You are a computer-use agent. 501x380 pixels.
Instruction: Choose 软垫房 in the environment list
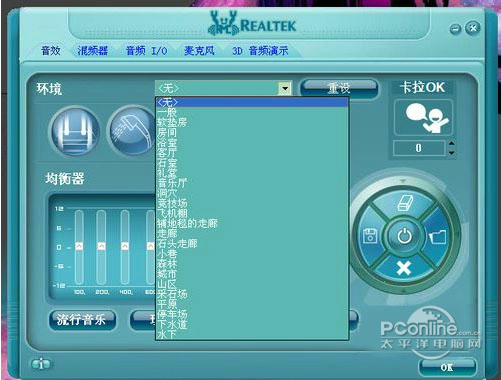tap(252, 122)
